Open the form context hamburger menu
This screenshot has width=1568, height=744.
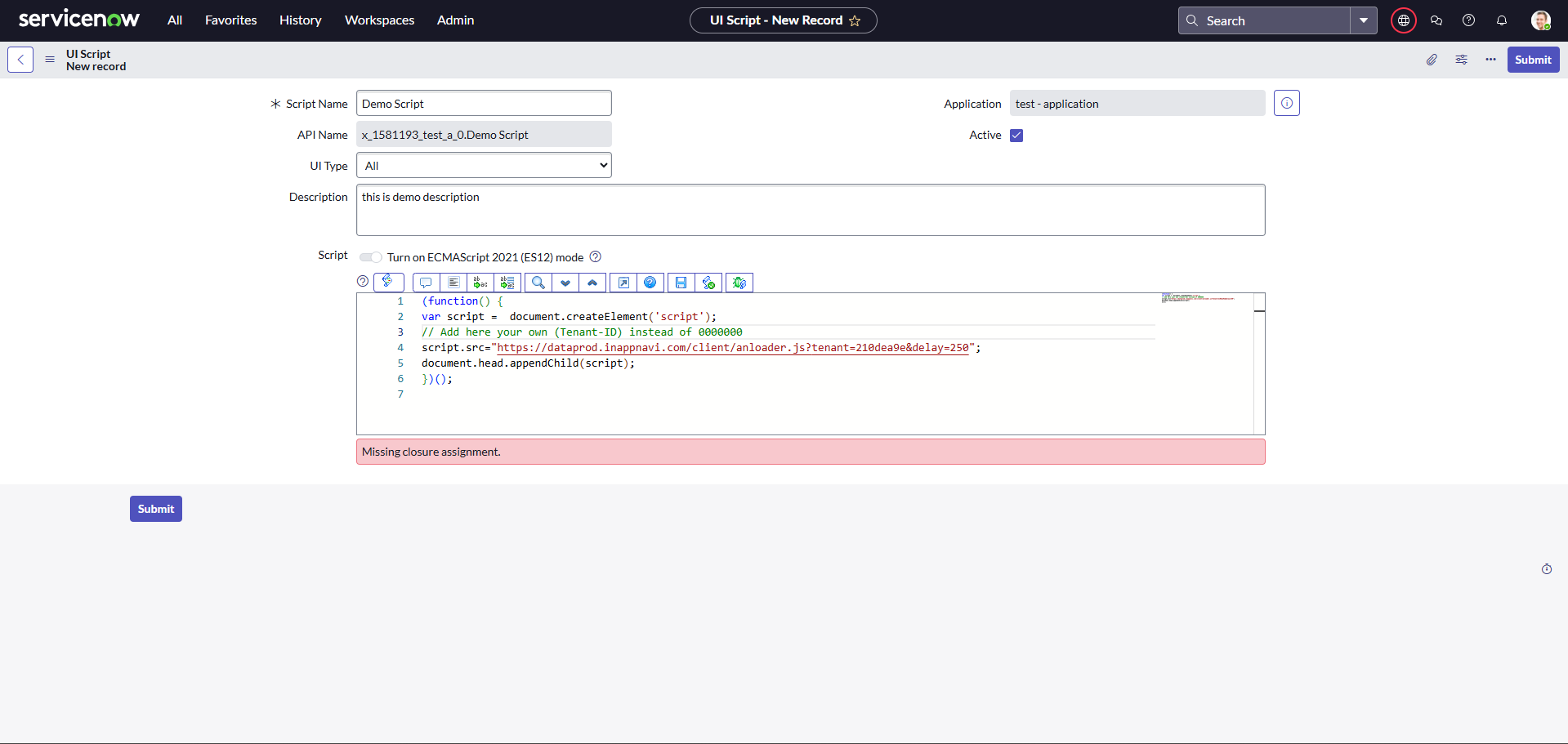coord(50,60)
